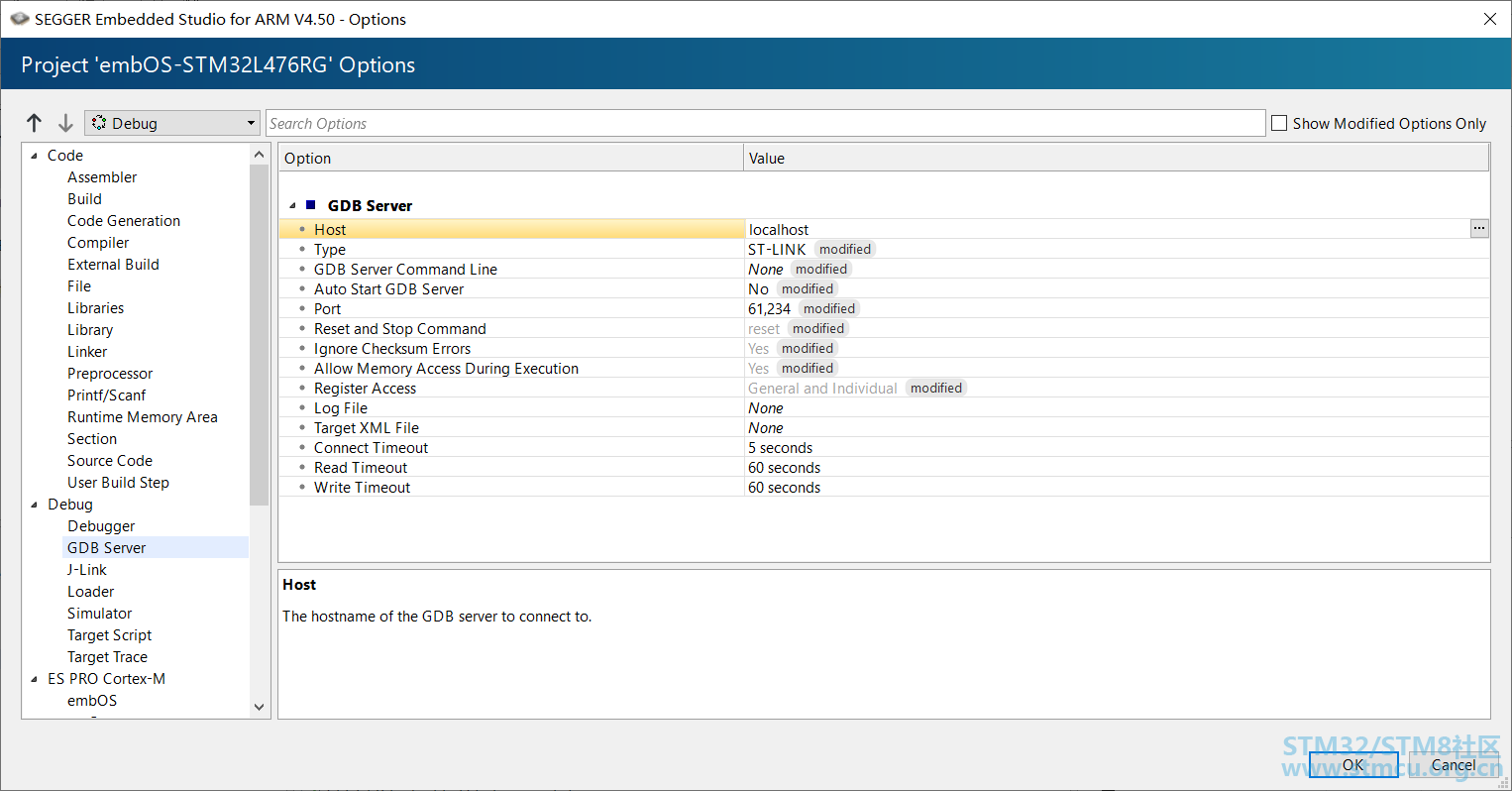The width and height of the screenshot is (1512, 791).
Task: Click the General and Individual value
Action: [x=822, y=389]
